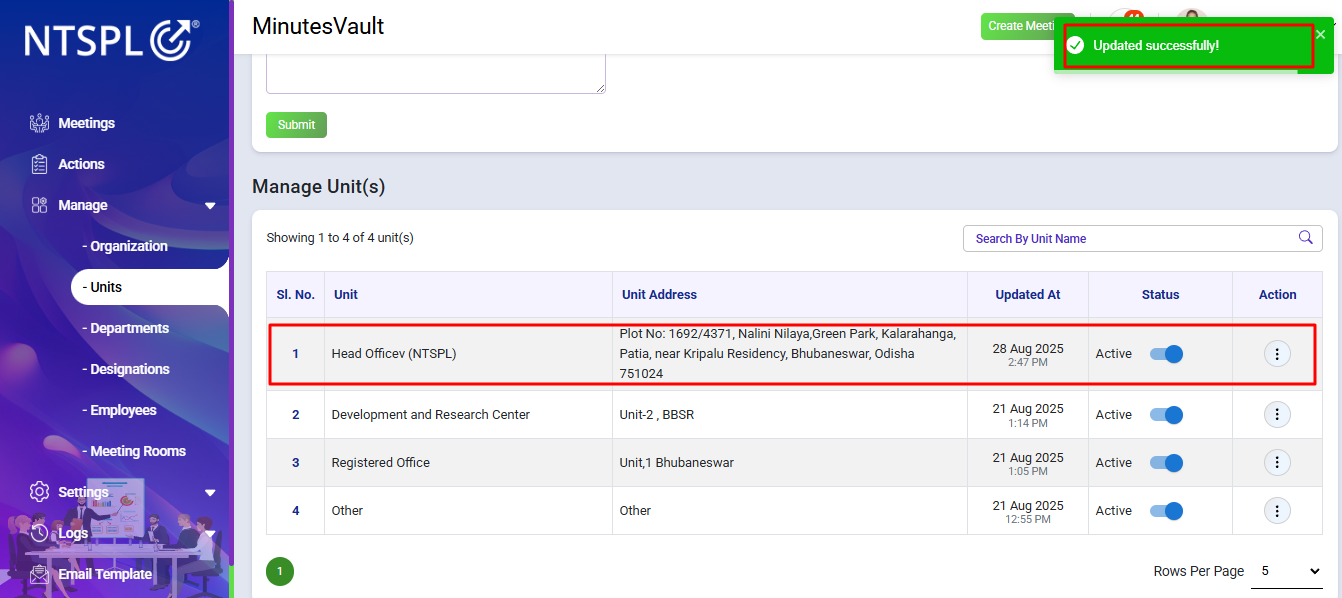Toggle status for Development and Research Center

point(1166,415)
